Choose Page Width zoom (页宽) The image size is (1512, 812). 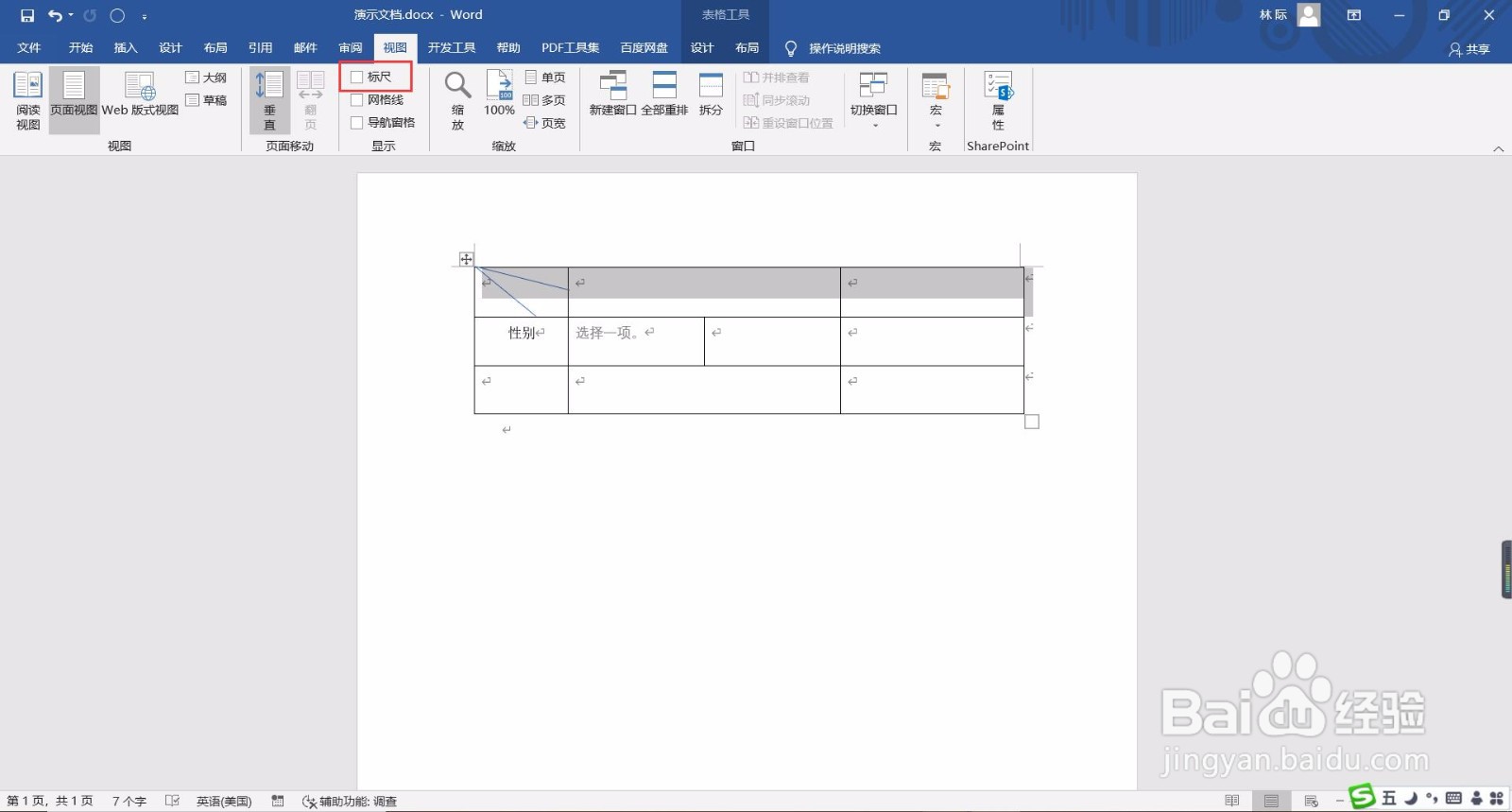click(x=544, y=123)
